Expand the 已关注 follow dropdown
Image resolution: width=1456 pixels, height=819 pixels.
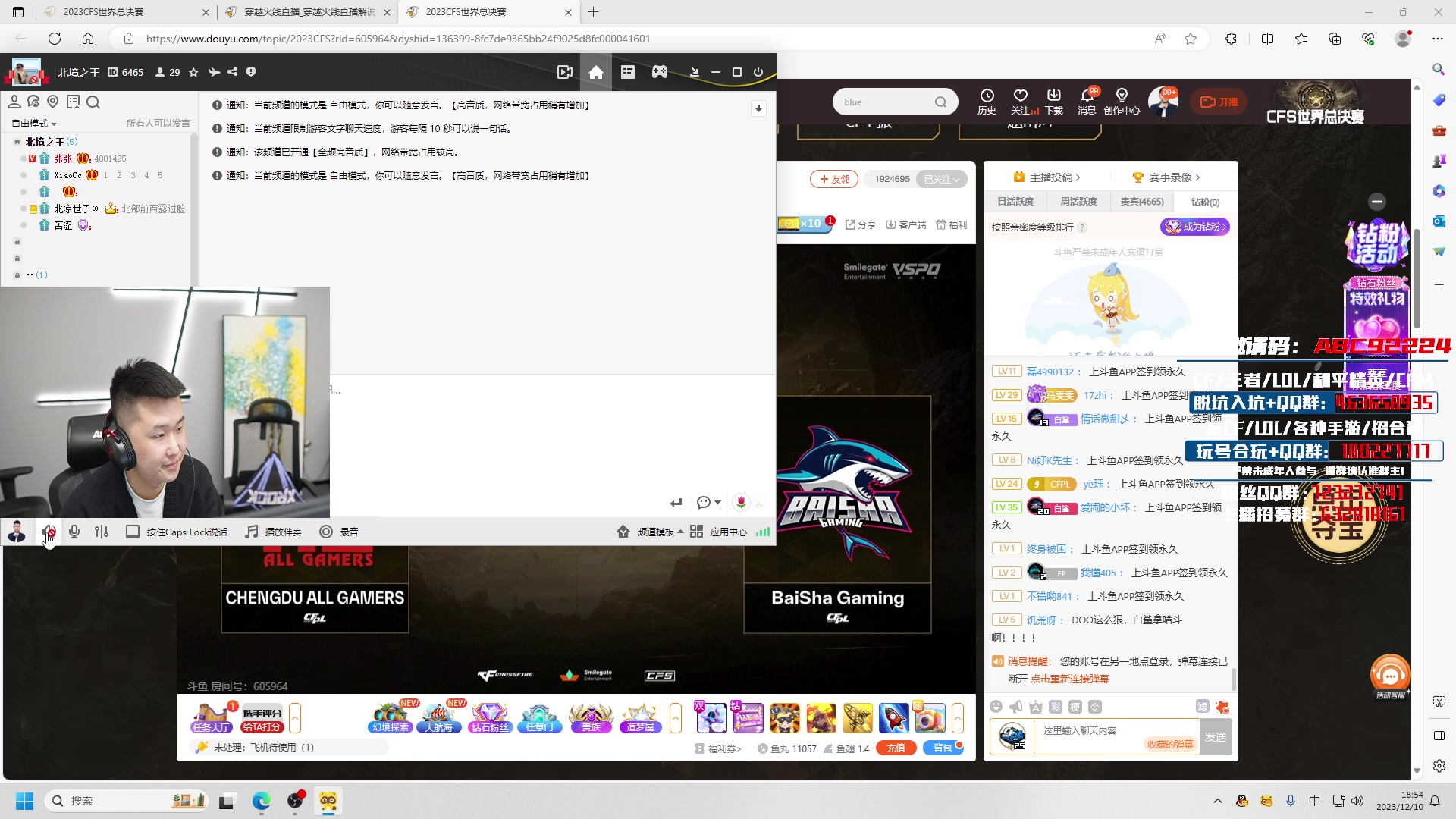pos(942,179)
